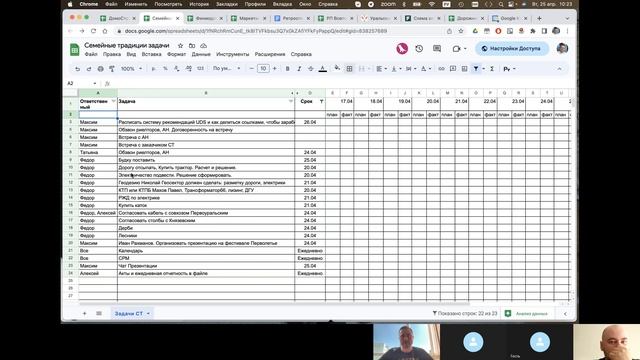Click the Borders icon
This screenshot has height=360, width=640.
(349, 69)
